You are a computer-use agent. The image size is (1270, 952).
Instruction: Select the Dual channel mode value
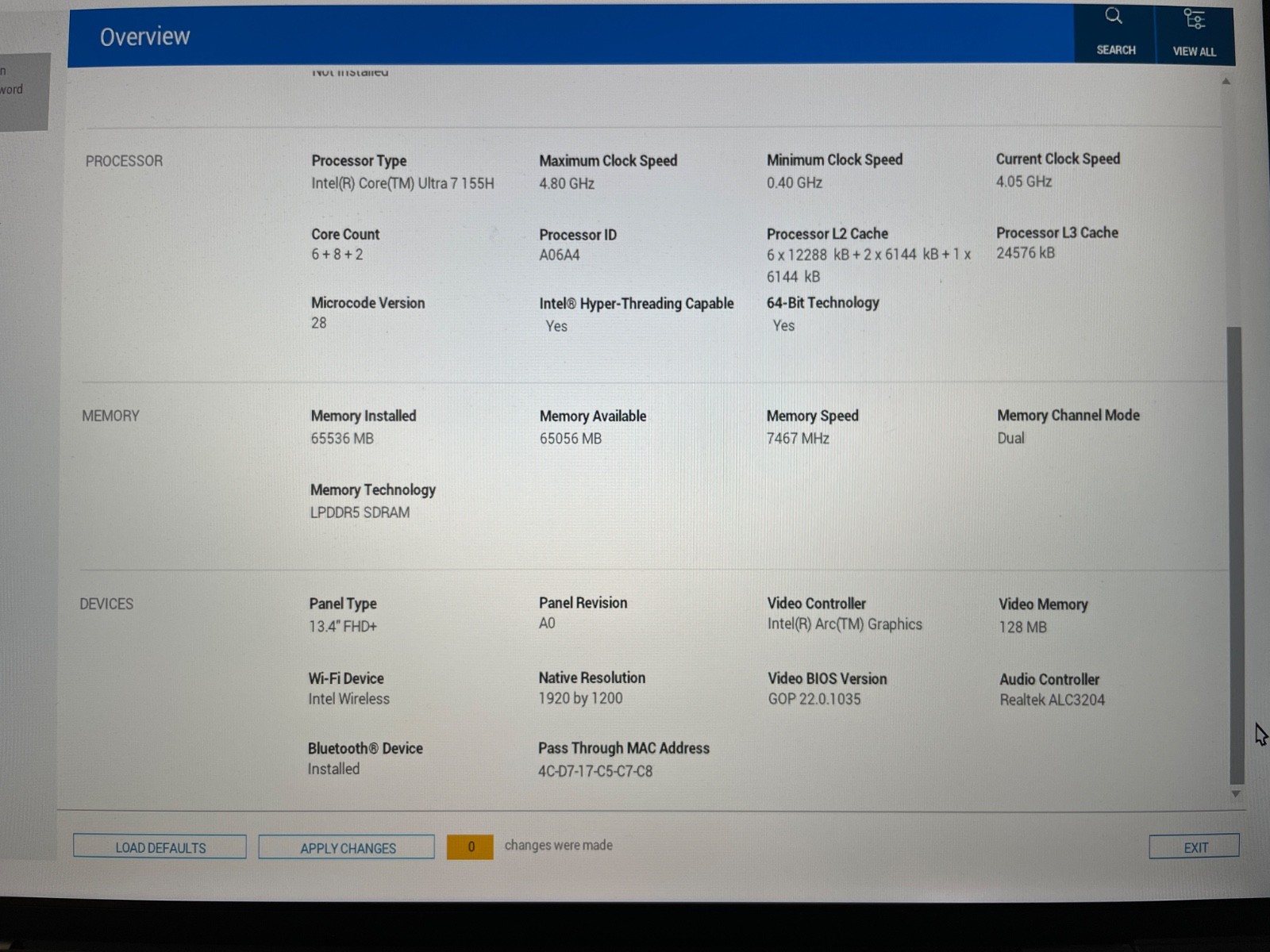point(1011,438)
